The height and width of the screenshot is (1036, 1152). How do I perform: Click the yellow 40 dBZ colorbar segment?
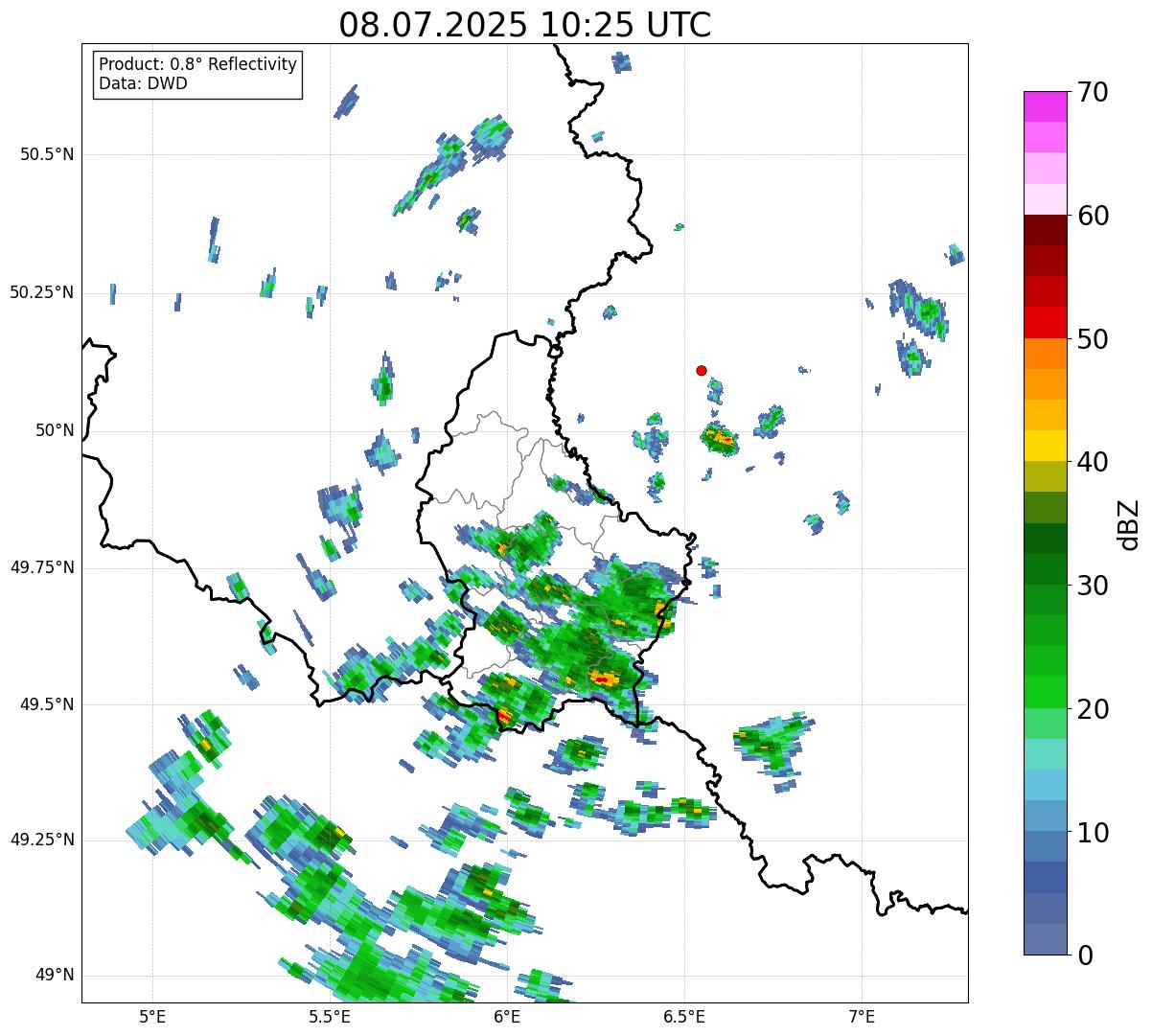(1045, 446)
